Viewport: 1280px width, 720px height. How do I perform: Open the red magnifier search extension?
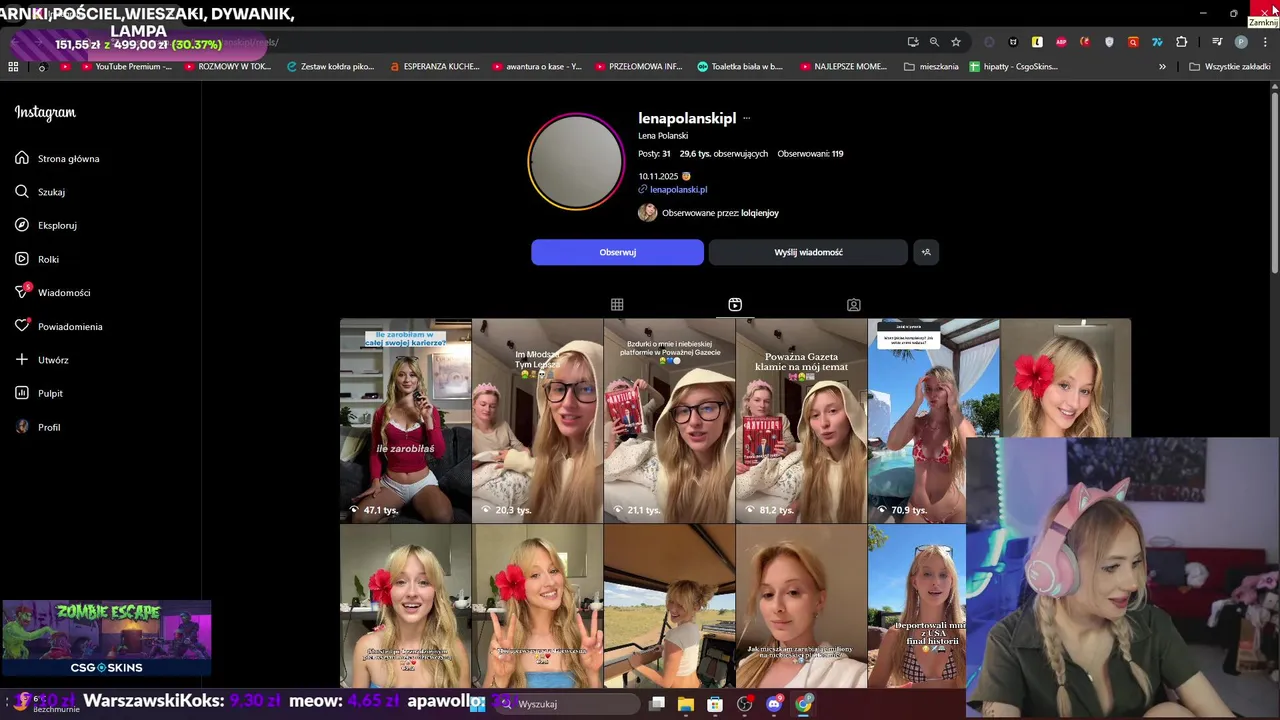tap(1133, 42)
